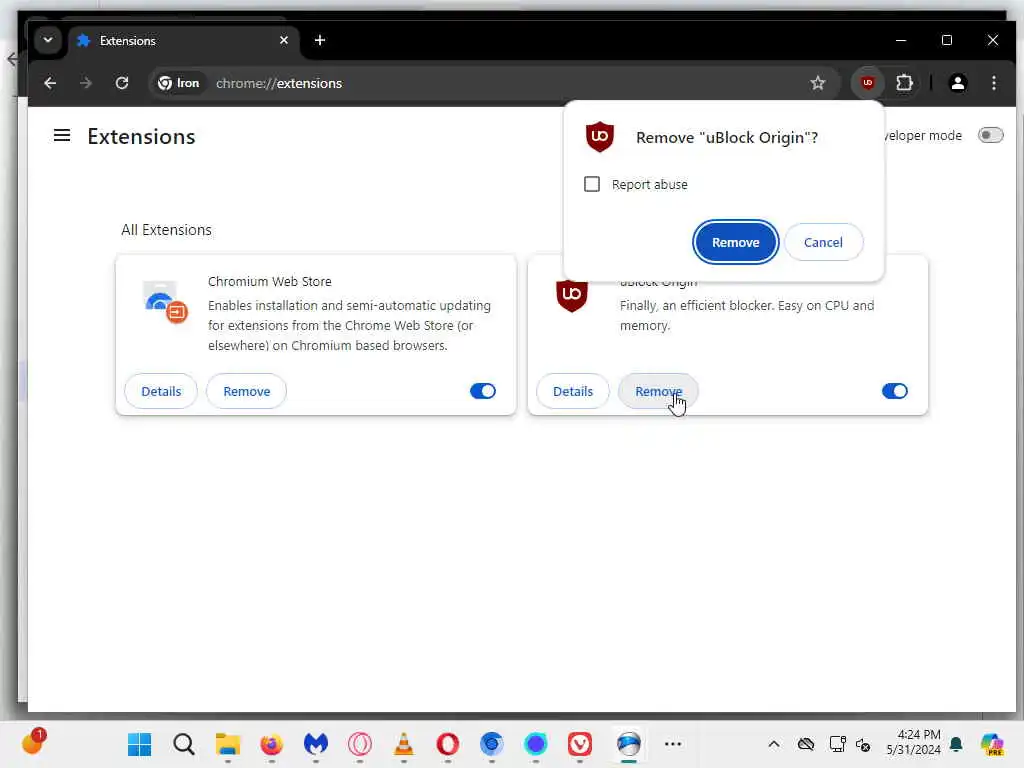The height and width of the screenshot is (768, 1024).
Task: Open the Extensions hamburger menu
Action: (62, 136)
